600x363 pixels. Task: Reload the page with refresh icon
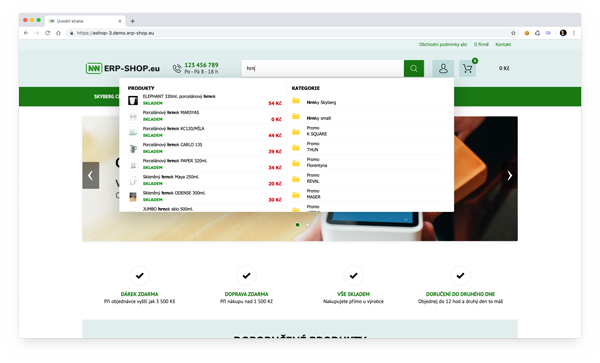[x=47, y=33]
